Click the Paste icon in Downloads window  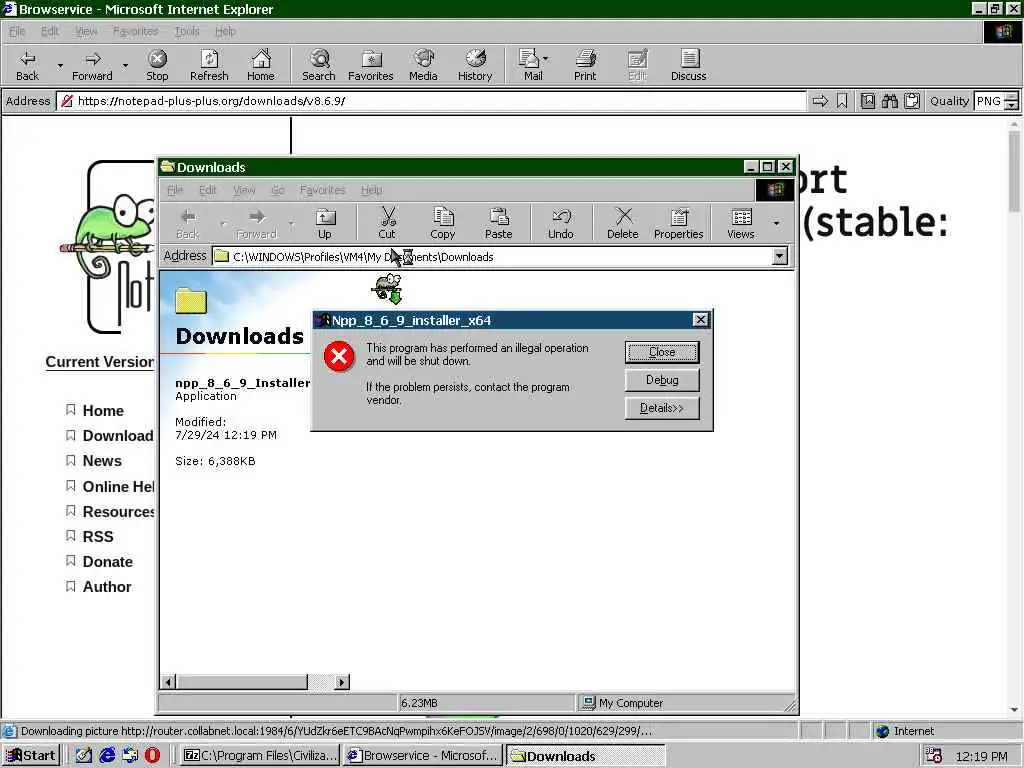(498, 223)
